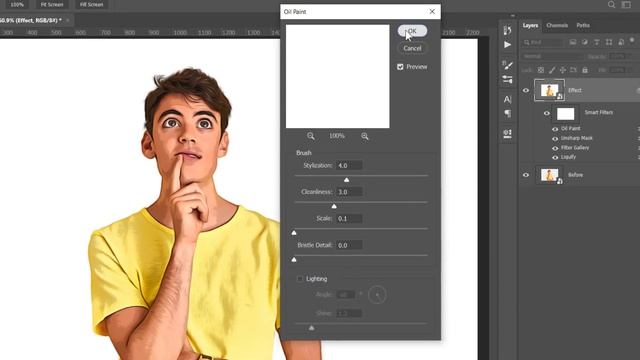Click lock transparent pixels icon
This screenshot has height=360, width=640.
(541, 70)
